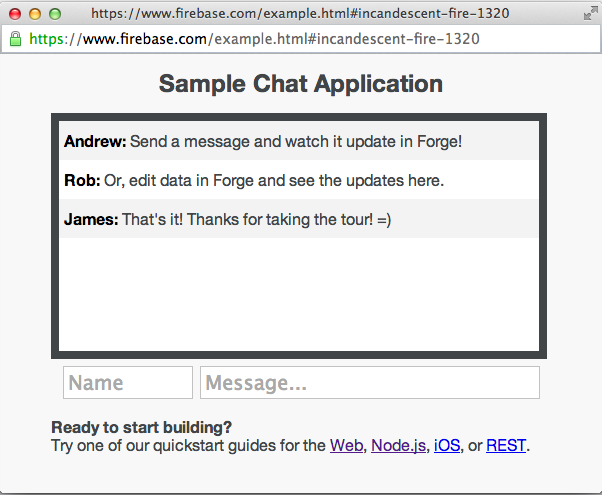This screenshot has height=495, width=602.
Task: Click the green SSL lock icon
Action: coord(15,39)
